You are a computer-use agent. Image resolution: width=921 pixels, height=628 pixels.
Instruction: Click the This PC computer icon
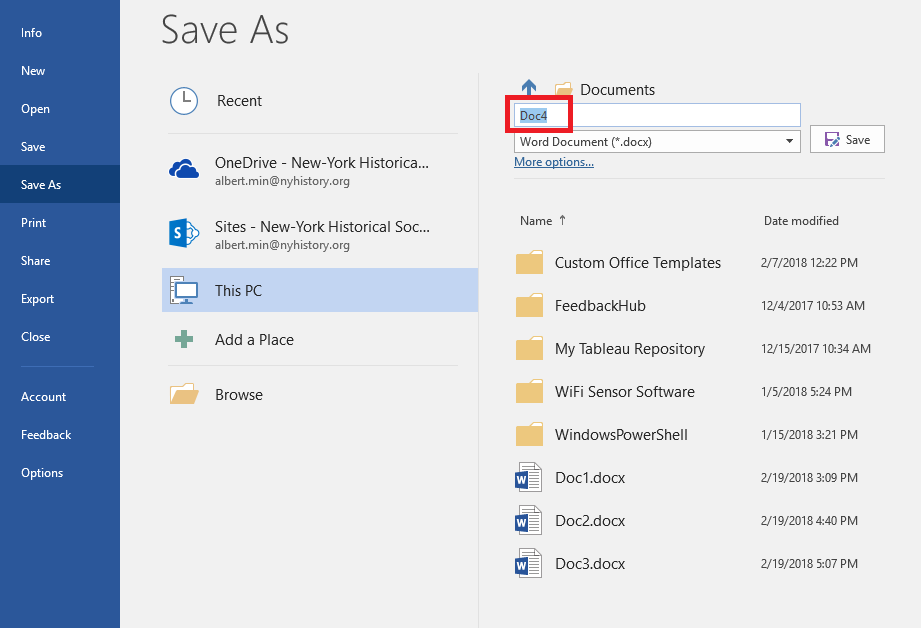pos(184,291)
